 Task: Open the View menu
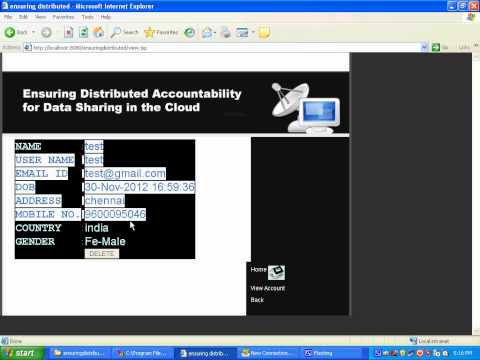pyautogui.click(x=40, y=17)
